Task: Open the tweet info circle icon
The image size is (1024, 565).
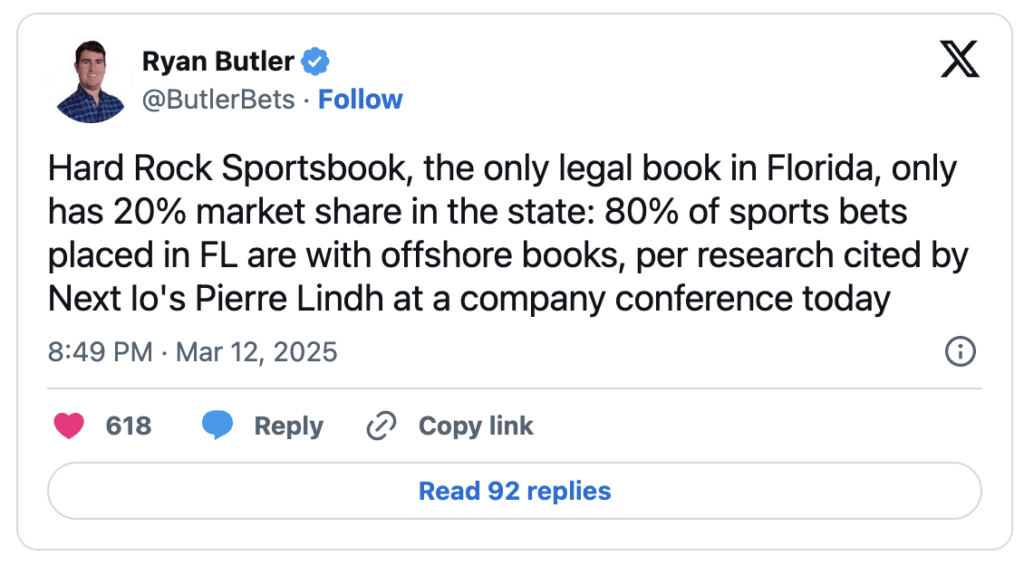Action: pyautogui.click(x=960, y=352)
